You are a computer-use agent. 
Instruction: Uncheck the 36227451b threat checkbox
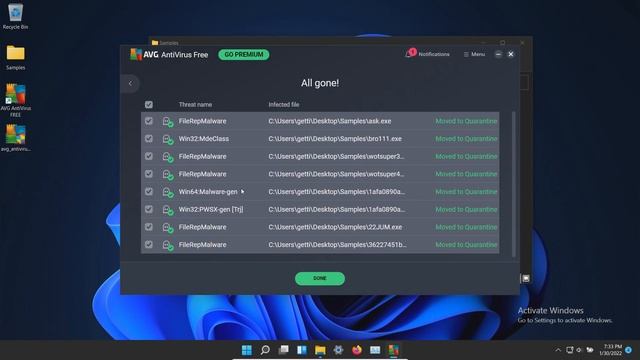(149, 244)
